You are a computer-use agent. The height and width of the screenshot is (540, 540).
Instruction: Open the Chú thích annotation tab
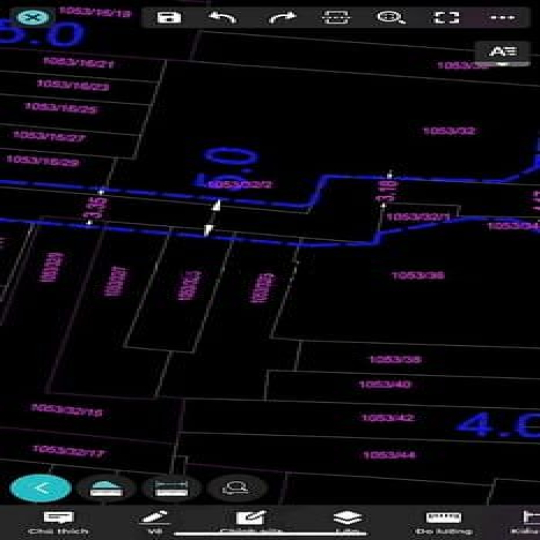pyautogui.click(x=59, y=522)
